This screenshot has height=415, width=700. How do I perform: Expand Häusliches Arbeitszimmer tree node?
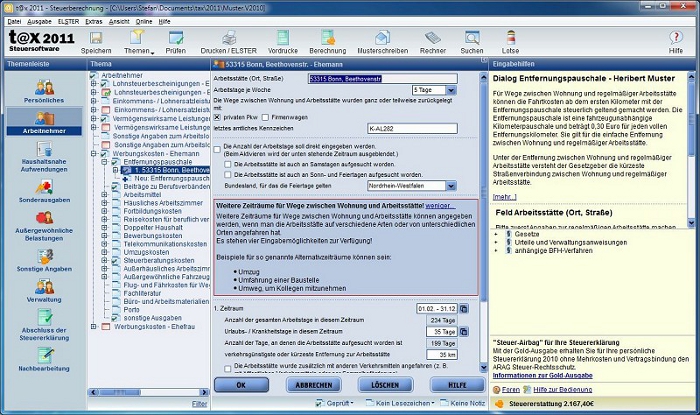pyautogui.click(x=104, y=203)
